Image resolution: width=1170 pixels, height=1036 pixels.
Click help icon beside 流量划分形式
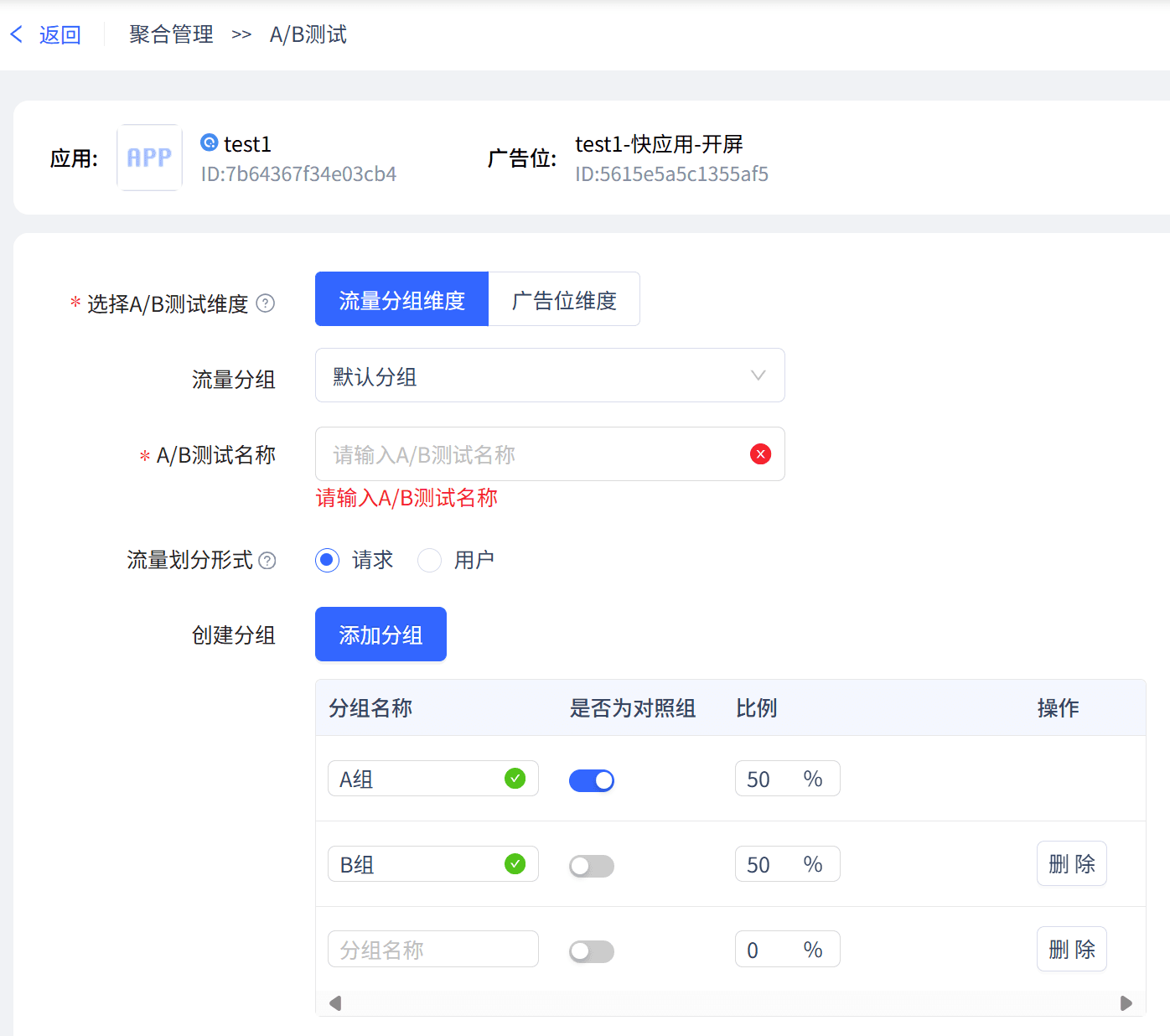[x=267, y=561]
